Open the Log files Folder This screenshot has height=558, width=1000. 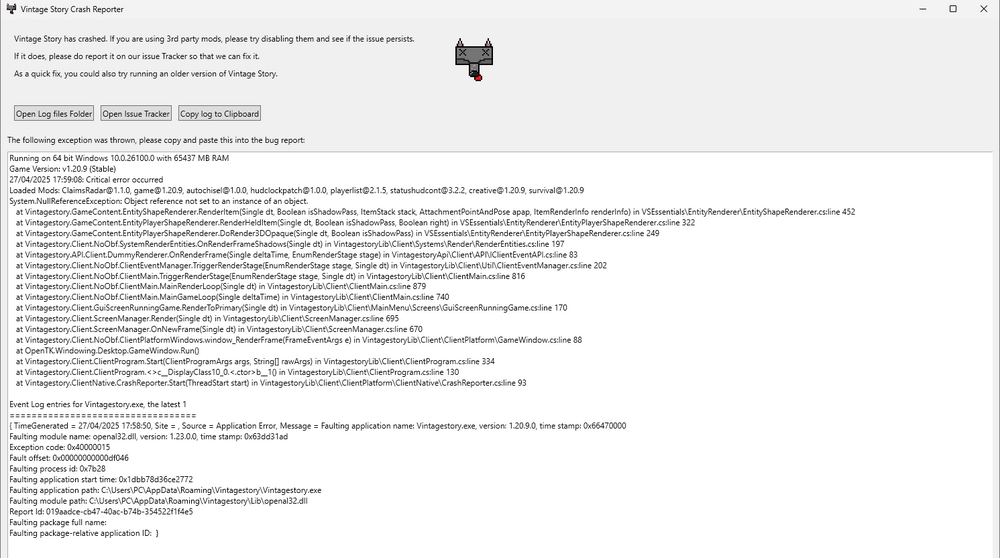pyautogui.click(x=54, y=114)
